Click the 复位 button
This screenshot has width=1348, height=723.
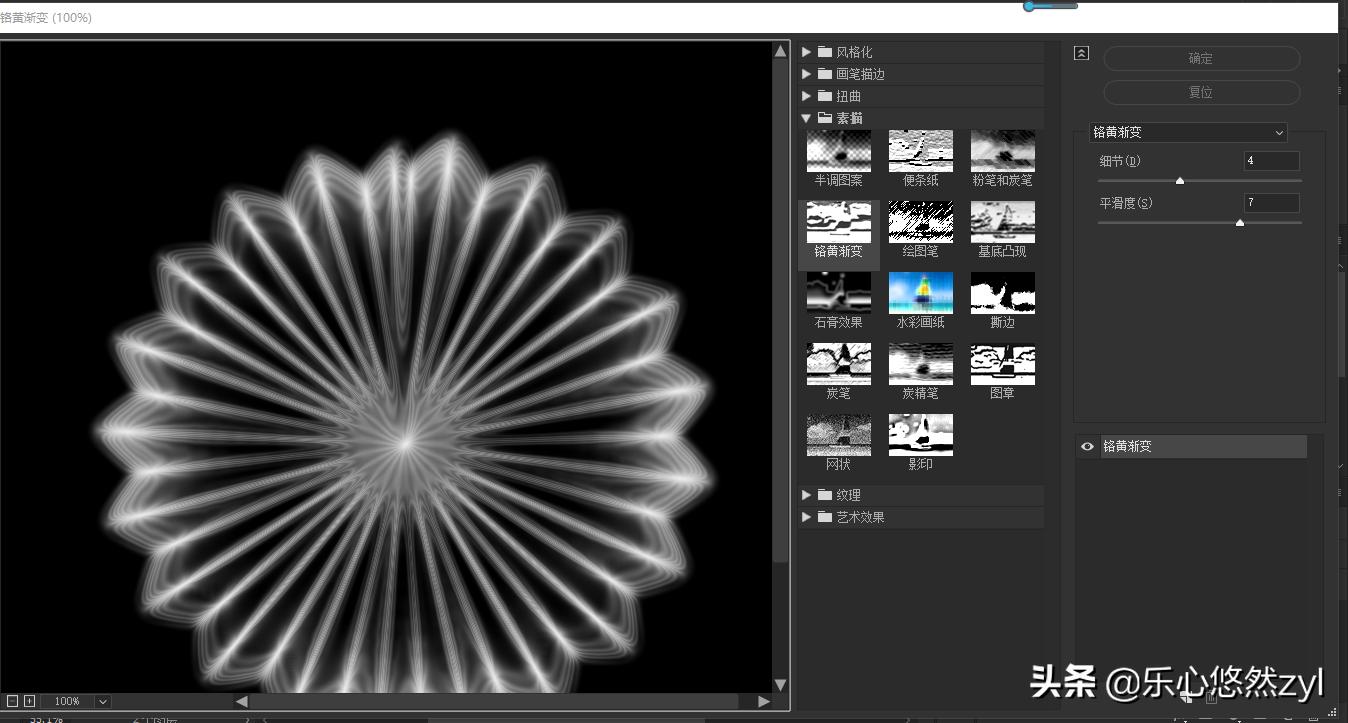coord(1201,92)
